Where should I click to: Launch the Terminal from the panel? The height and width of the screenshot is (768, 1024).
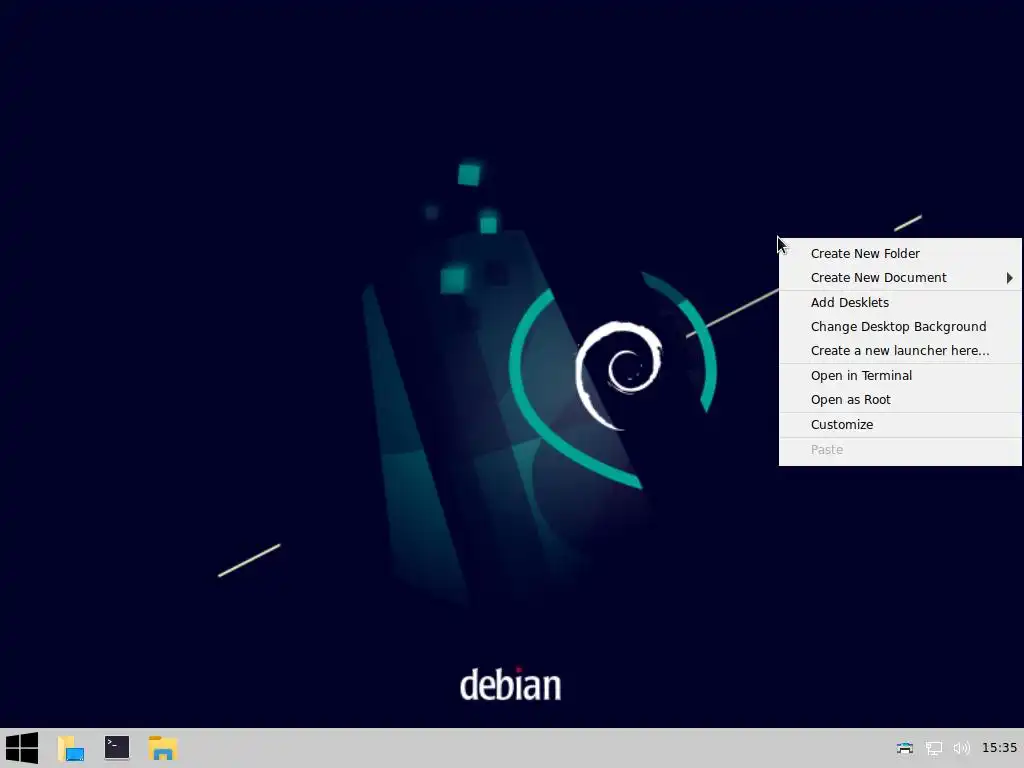tap(117, 748)
